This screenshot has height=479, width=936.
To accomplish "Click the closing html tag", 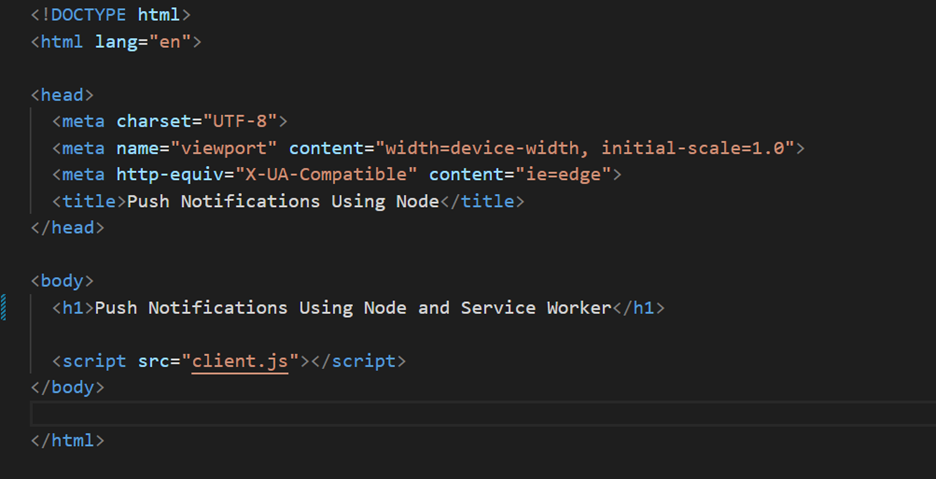I will pyautogui.click(x=67, y=441).
